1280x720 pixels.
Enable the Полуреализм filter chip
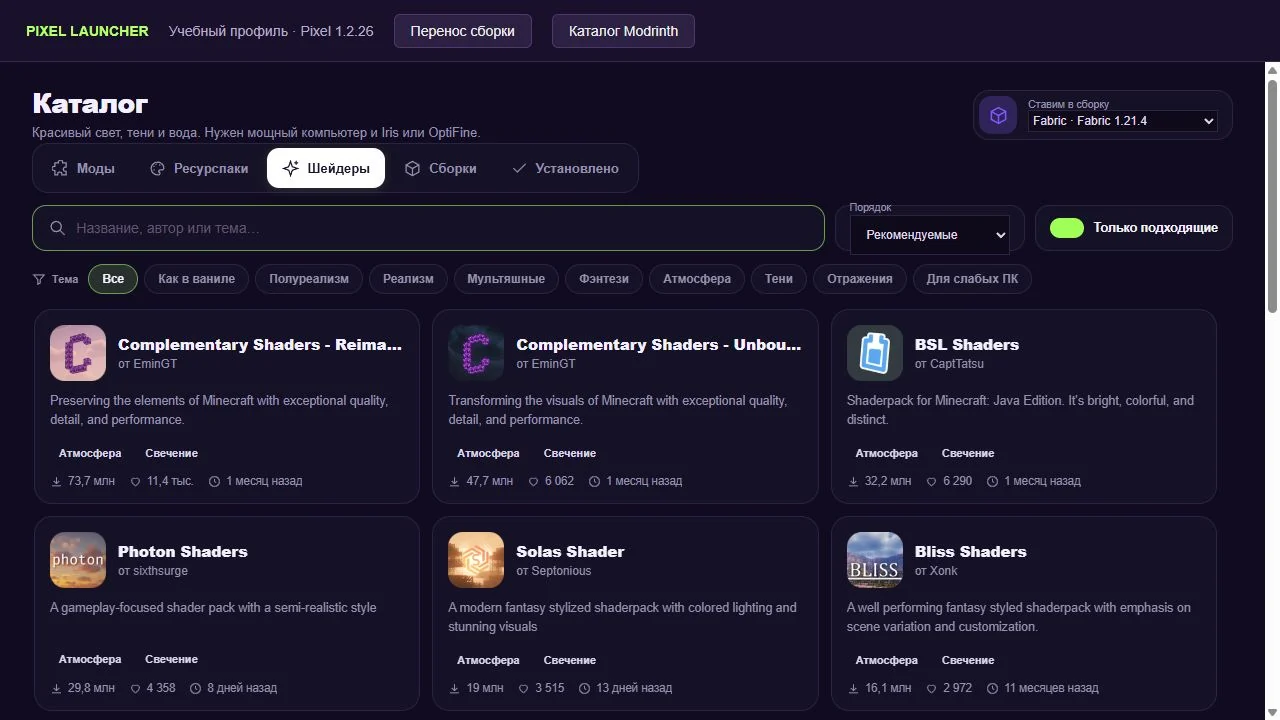pos(309,279)
